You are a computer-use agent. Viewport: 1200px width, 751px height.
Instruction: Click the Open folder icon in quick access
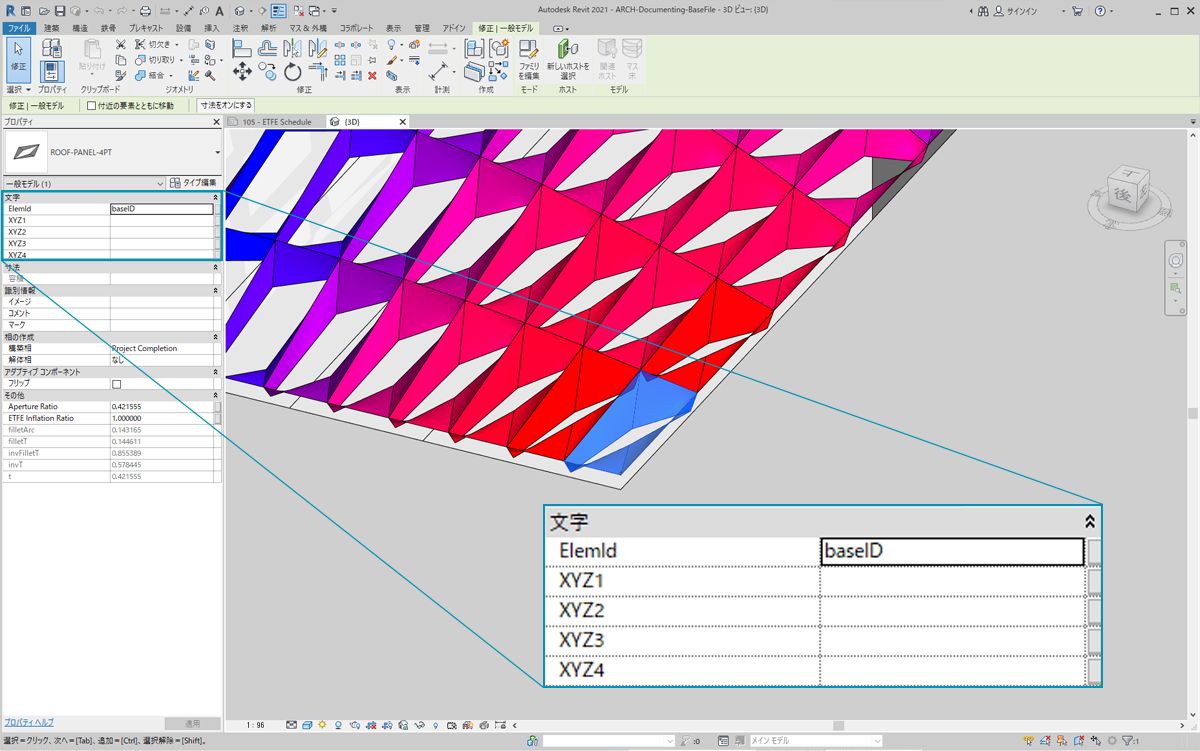44,10
